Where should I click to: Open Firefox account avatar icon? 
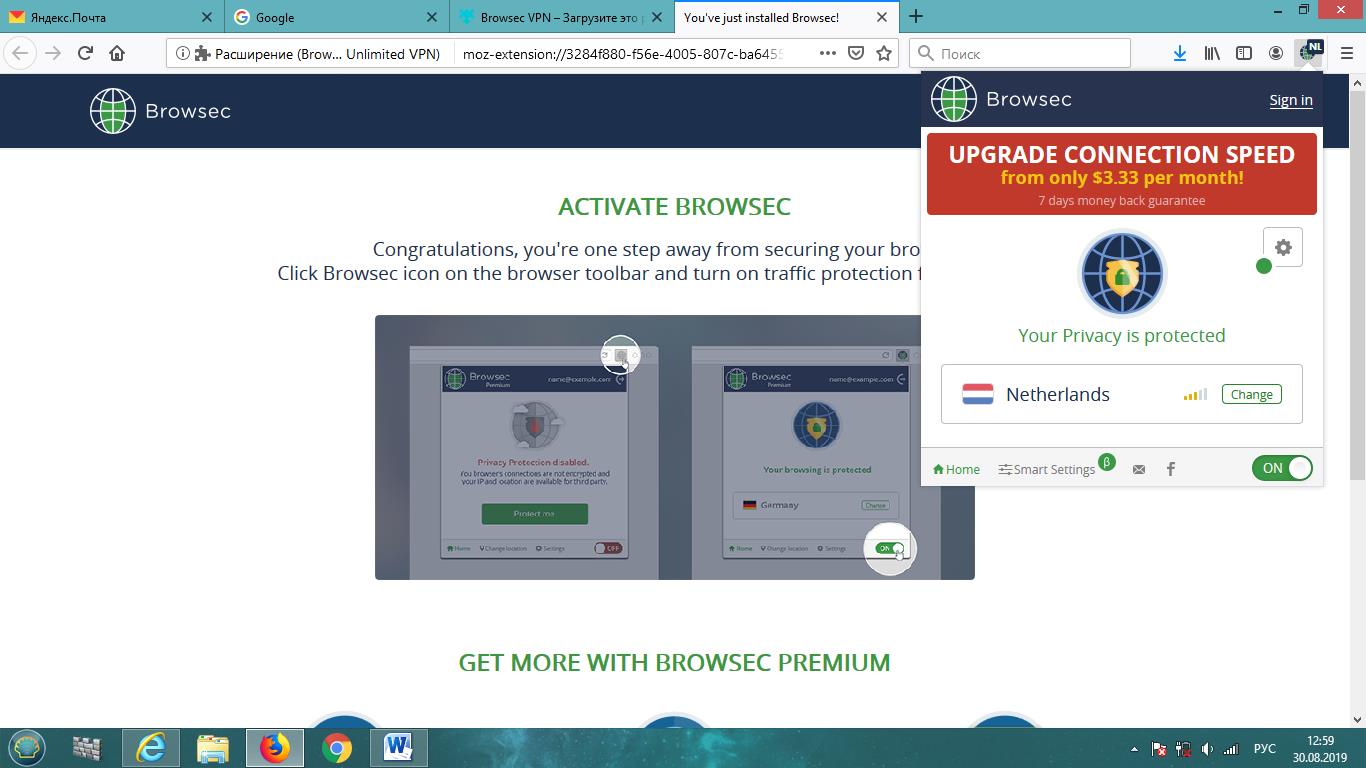click(1276, 53)
